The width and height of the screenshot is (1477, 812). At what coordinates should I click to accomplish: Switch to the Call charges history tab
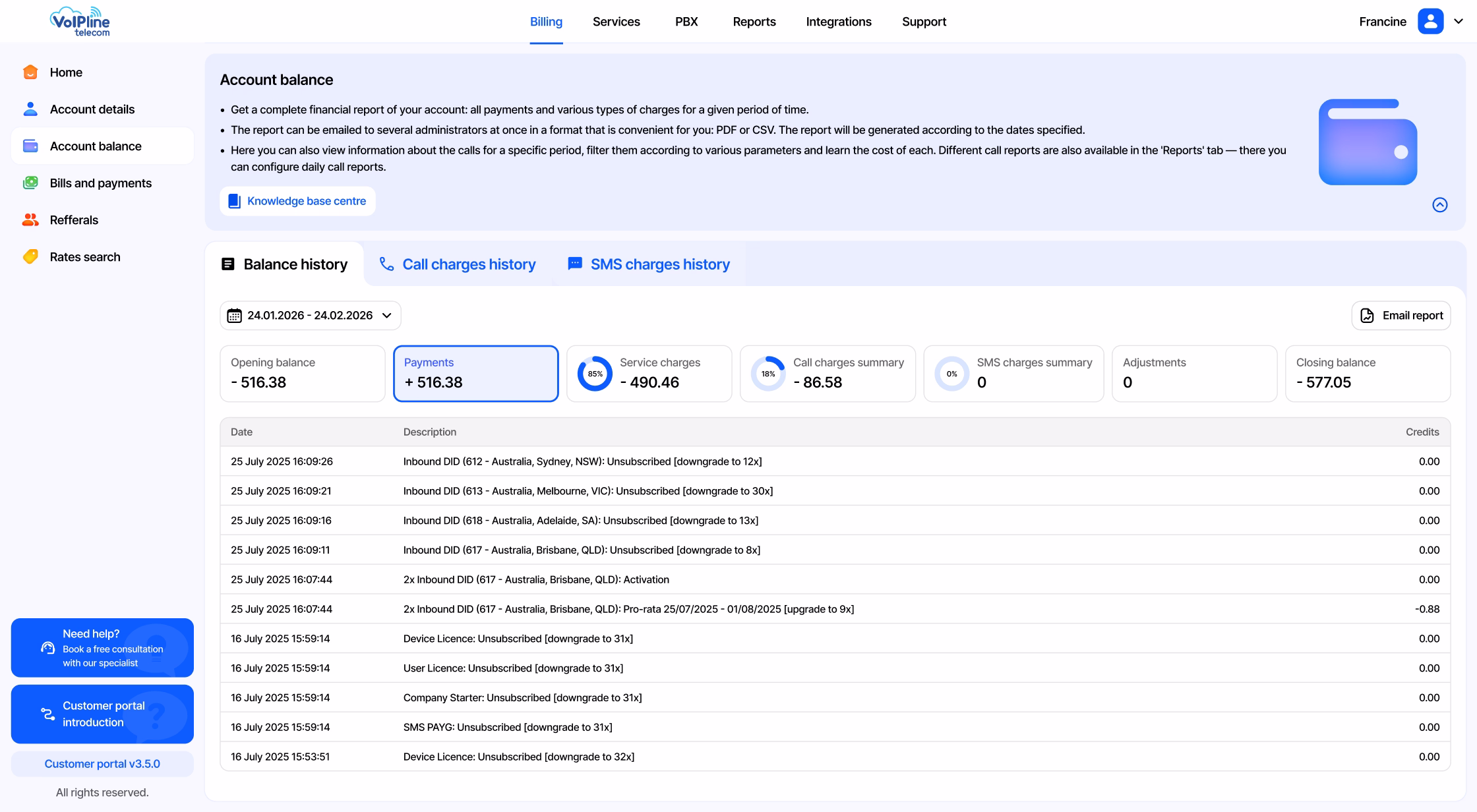(x=458, y=264)
